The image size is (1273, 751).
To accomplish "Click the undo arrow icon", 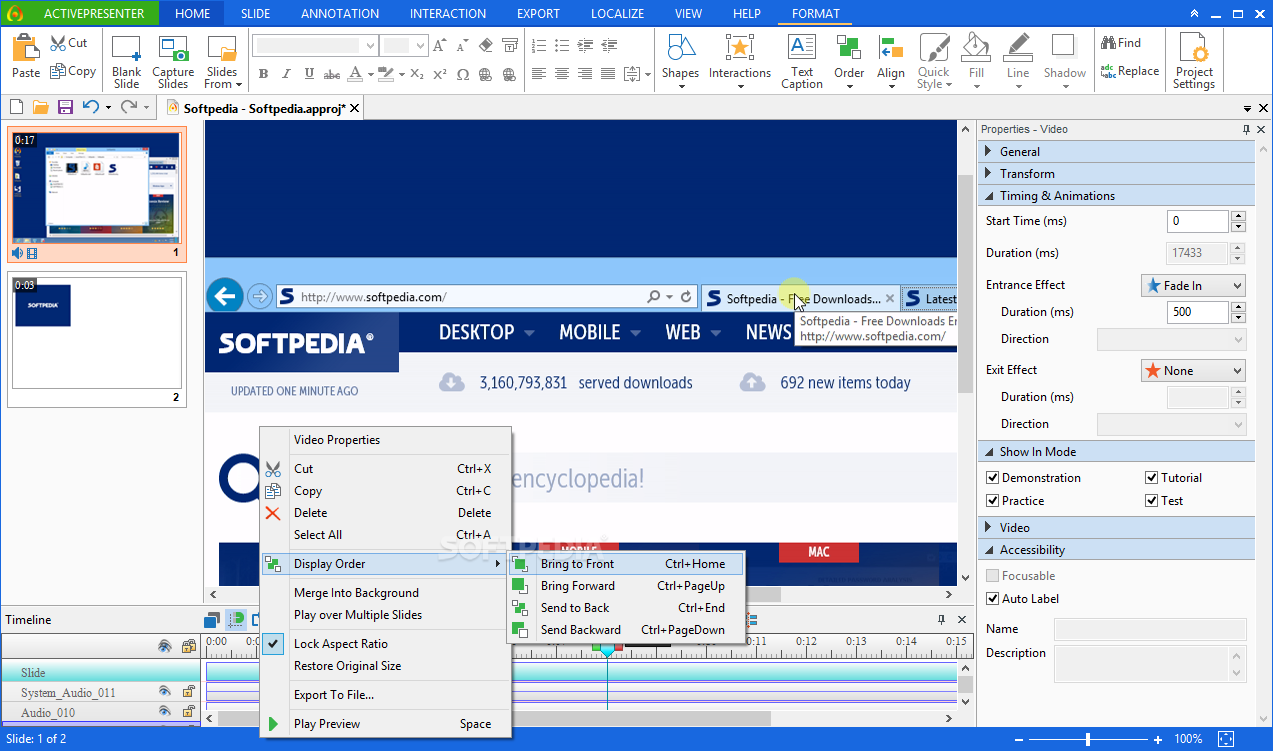I will tap(90, 107).
